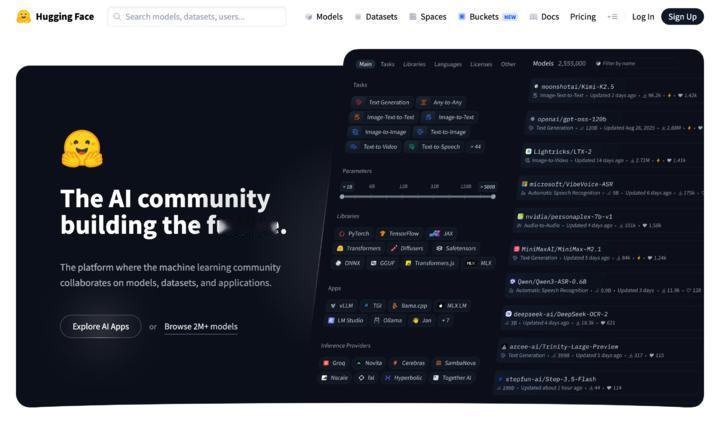Click the Explore AI Apps button
The width and height of the screenshot is (720, 425).
click(x=101, y=326)
